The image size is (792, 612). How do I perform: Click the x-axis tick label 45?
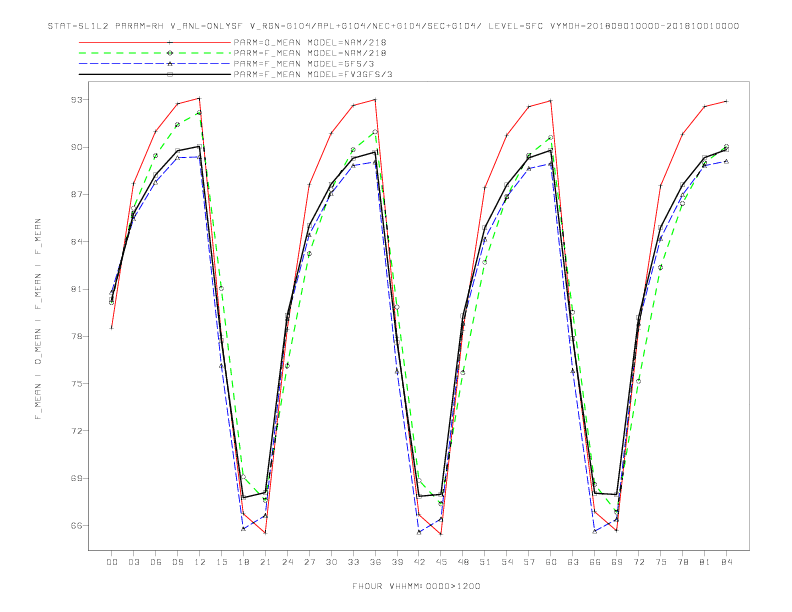click(441, 562)
